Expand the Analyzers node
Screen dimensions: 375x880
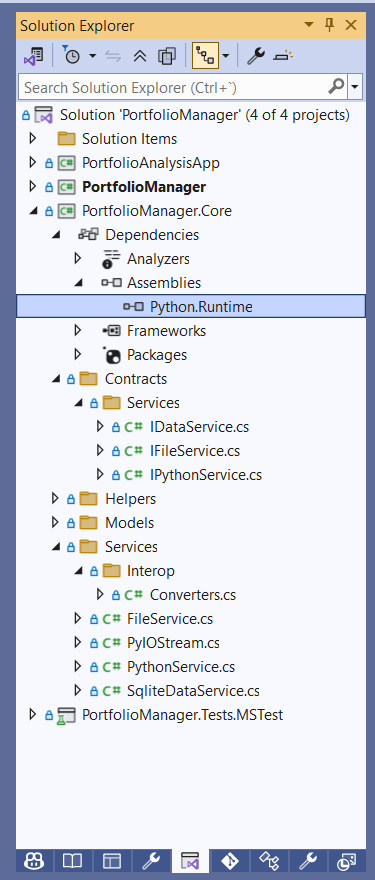tap(77, 258)
